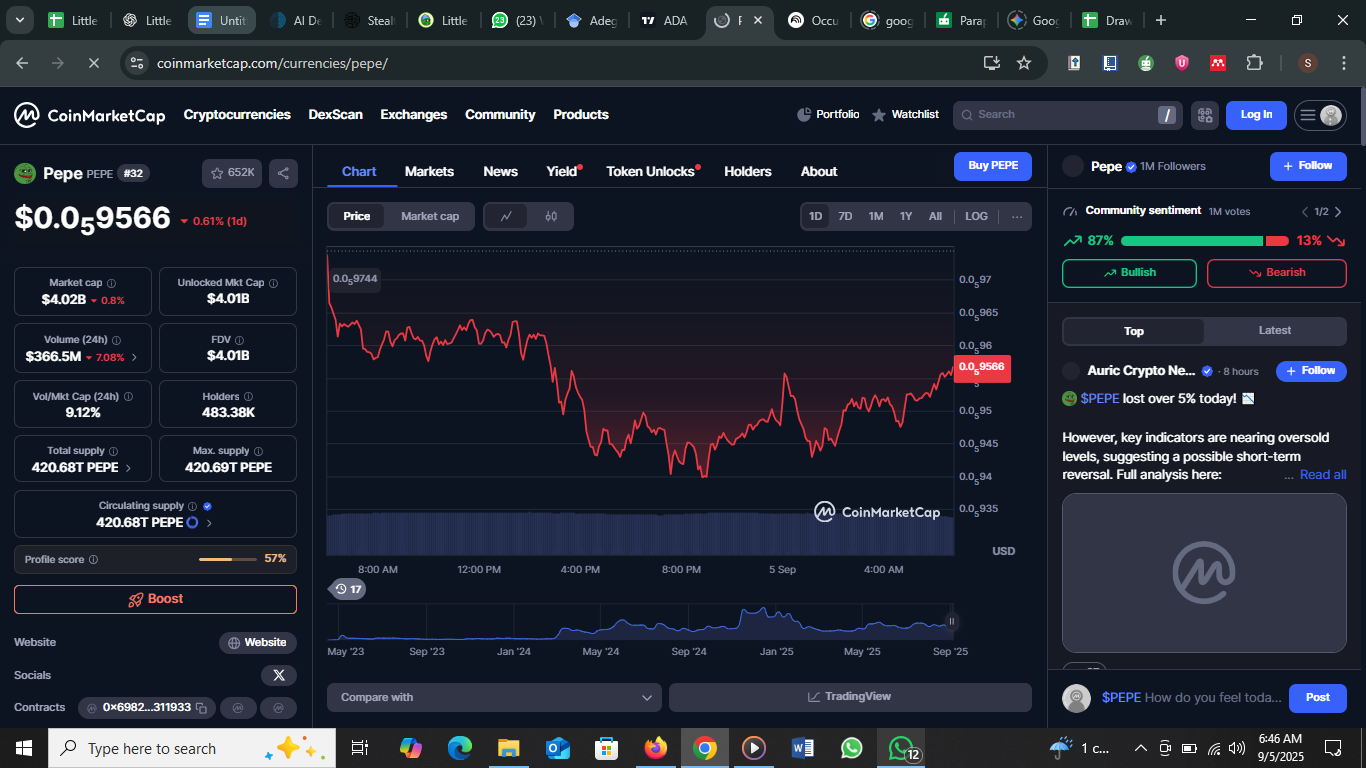Click the Holders info icon
The image size is (1366, 768).
pos(248,397)
